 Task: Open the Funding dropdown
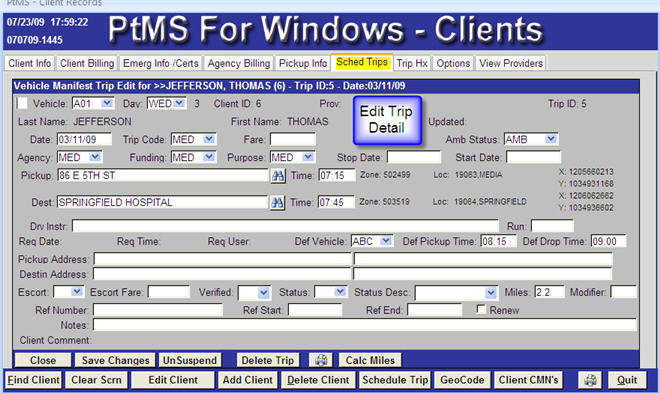[x=209, y=157]
